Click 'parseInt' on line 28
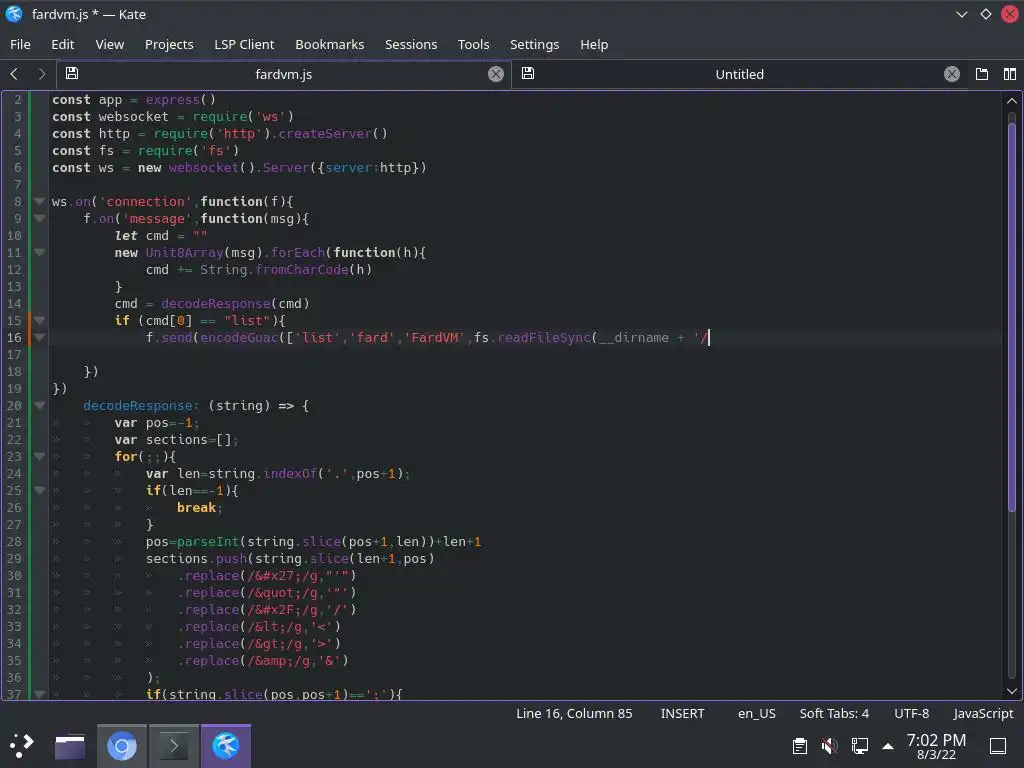1024x768 pixels. click(208, 541)
